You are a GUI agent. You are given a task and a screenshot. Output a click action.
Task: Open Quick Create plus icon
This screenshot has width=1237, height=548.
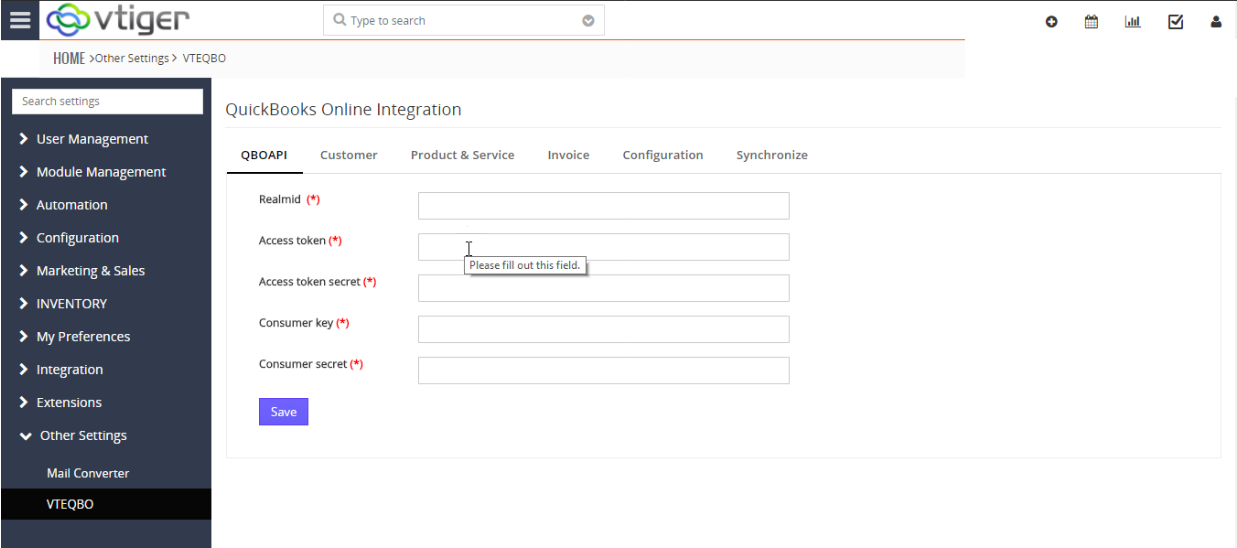[1051, 21]
